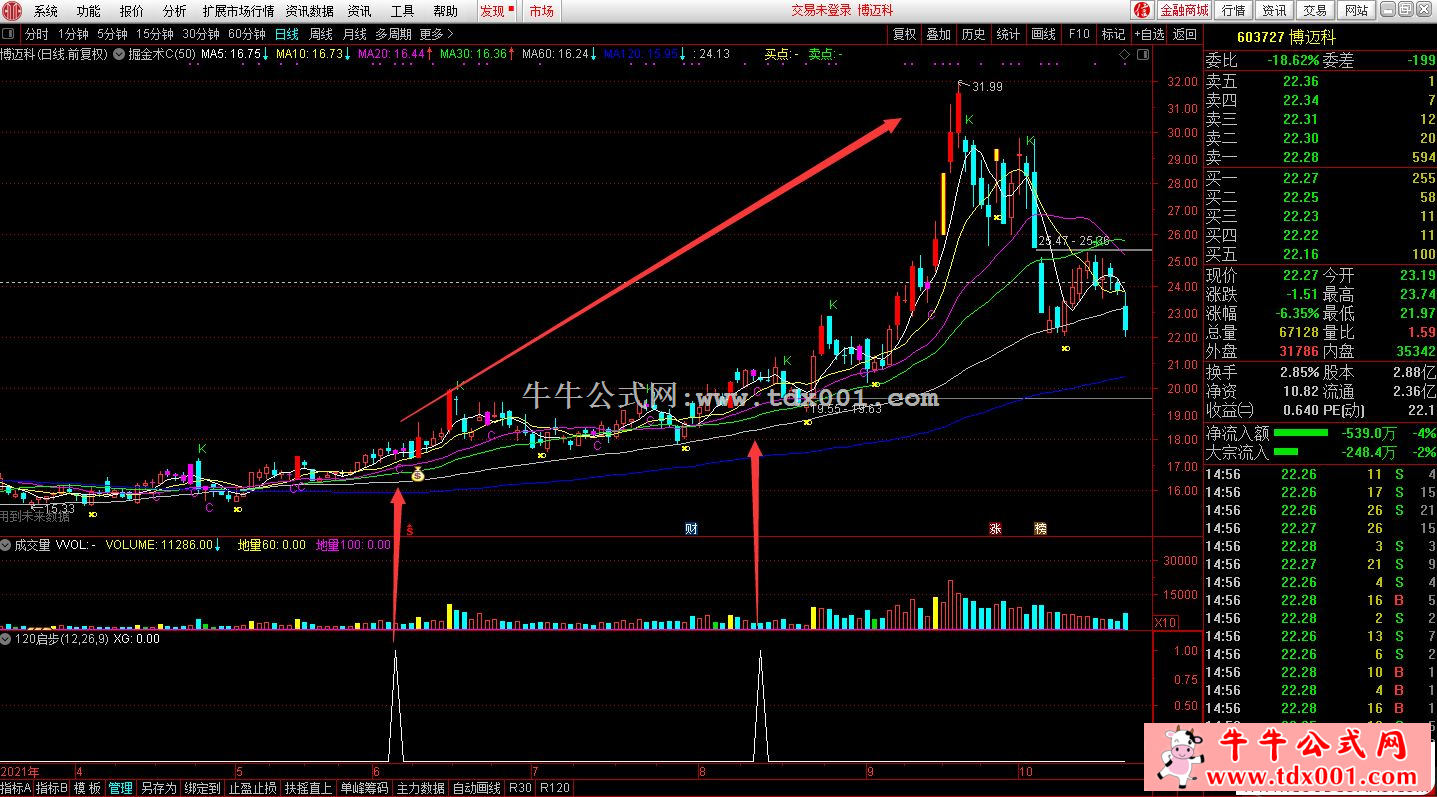Select the 自动画线 indicator
This screenshot has width=1437, height=797.
pyautogui.click(x=476, y=788)
